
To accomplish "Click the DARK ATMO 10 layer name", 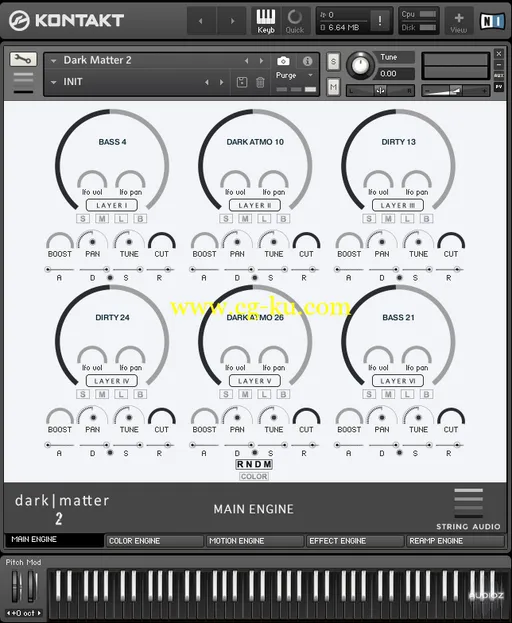I will click(255, 142).
